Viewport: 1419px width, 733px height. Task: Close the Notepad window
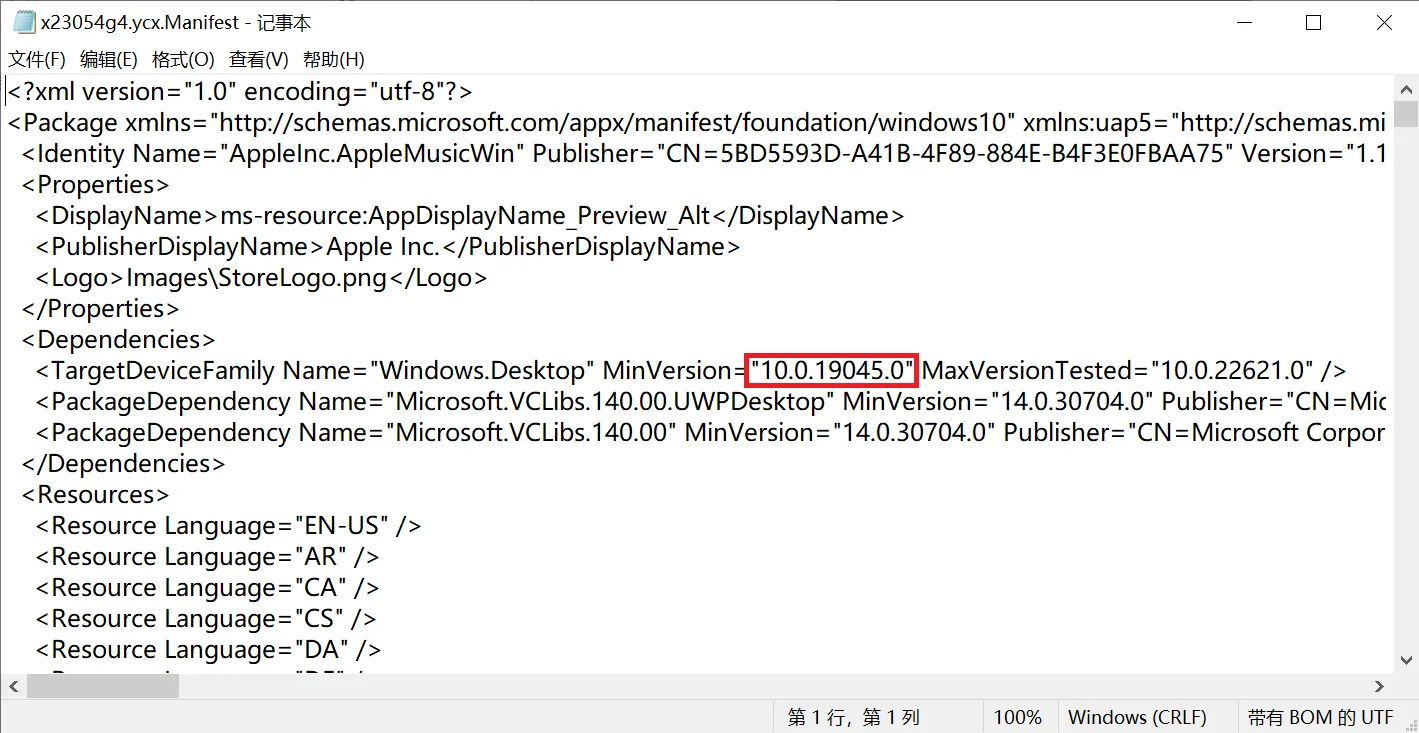[1384, 23]
